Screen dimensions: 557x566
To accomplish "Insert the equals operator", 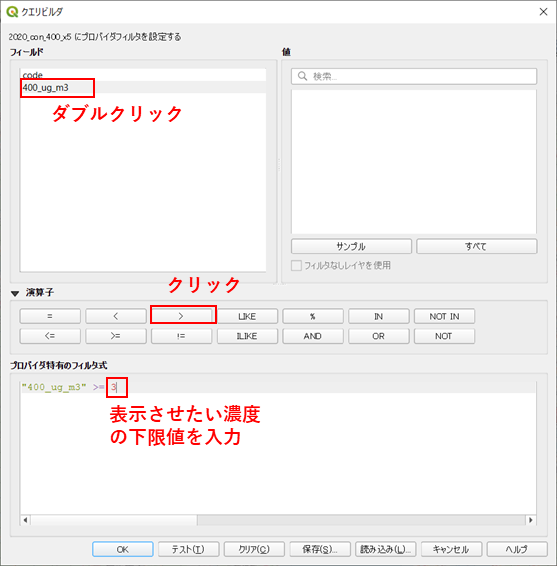I will (x=50, y=316).
